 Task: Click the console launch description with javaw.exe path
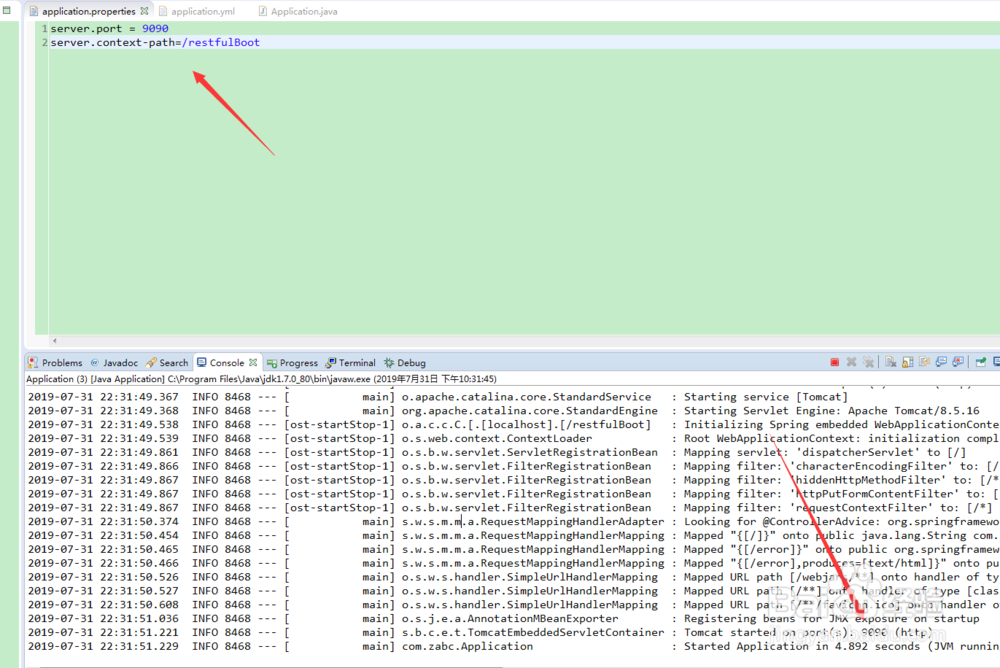pyautogui.click(x=261, y=379)
